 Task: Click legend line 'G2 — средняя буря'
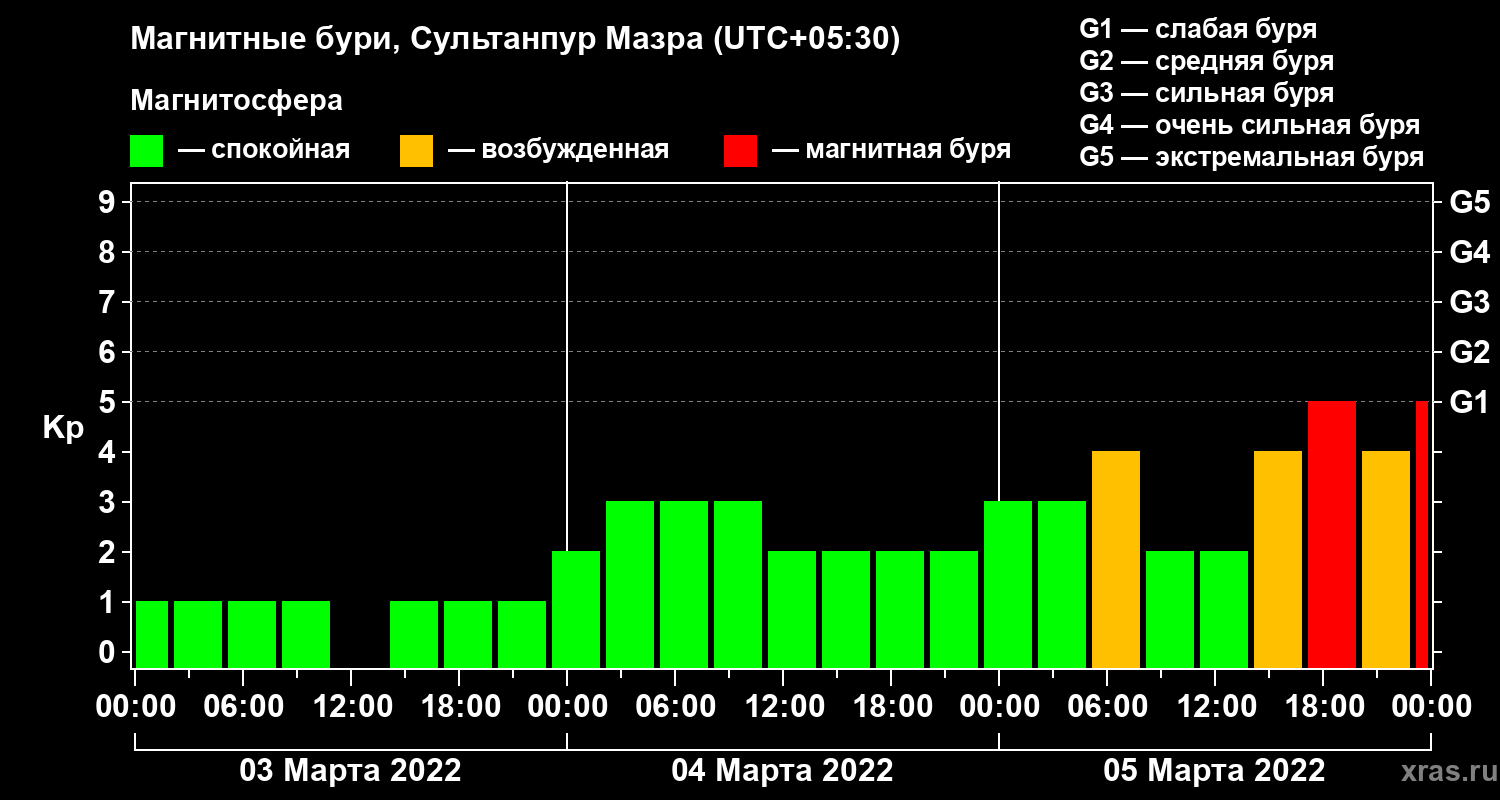(1207, 61)
